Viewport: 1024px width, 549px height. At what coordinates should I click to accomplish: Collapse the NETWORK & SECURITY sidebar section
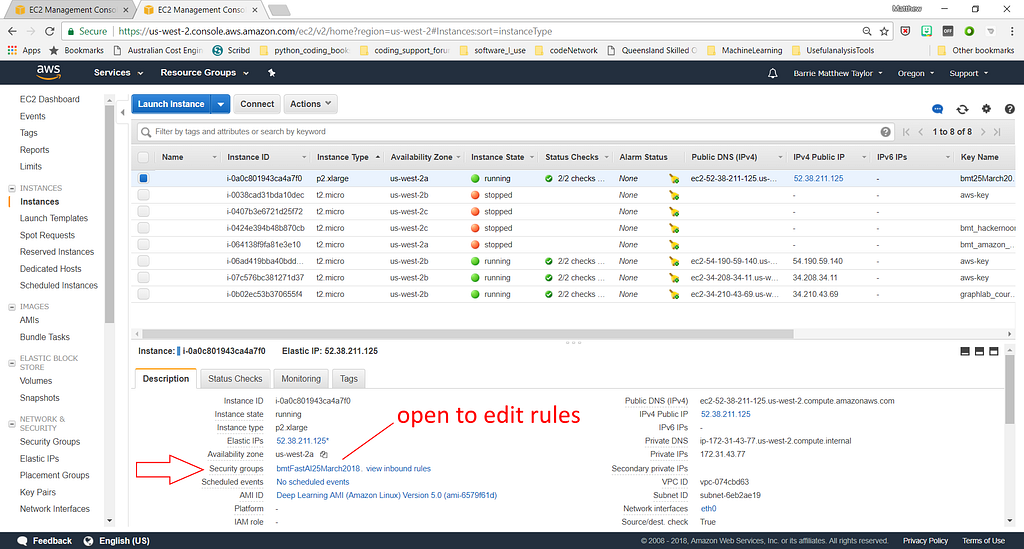click(12, 424)
